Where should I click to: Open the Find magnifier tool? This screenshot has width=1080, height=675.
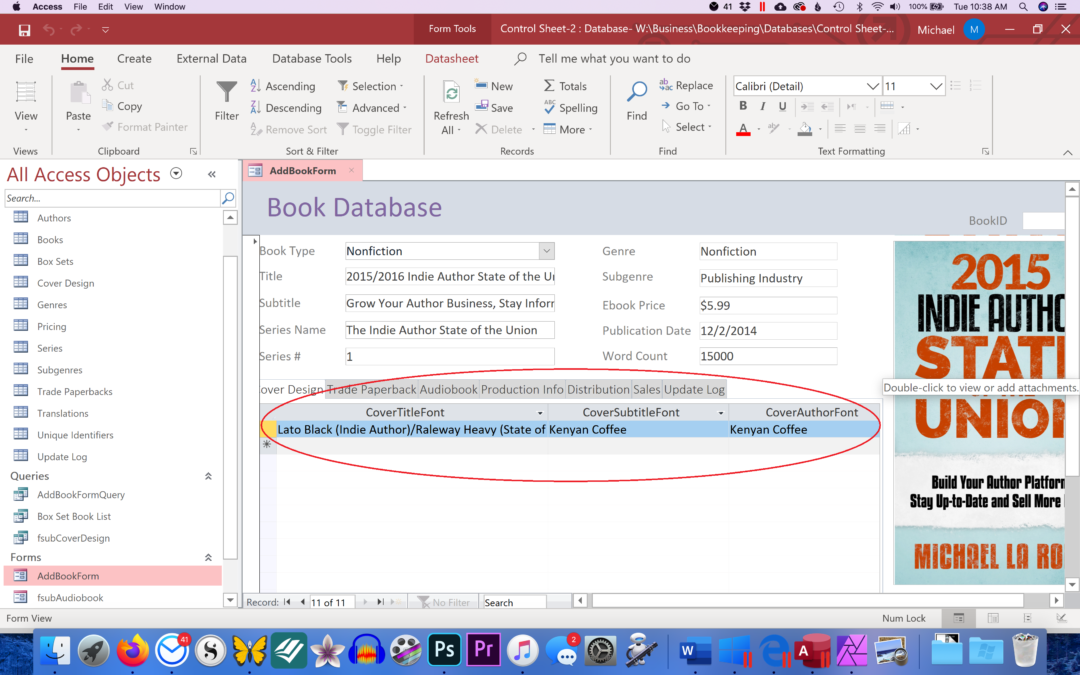click(636, 92)
